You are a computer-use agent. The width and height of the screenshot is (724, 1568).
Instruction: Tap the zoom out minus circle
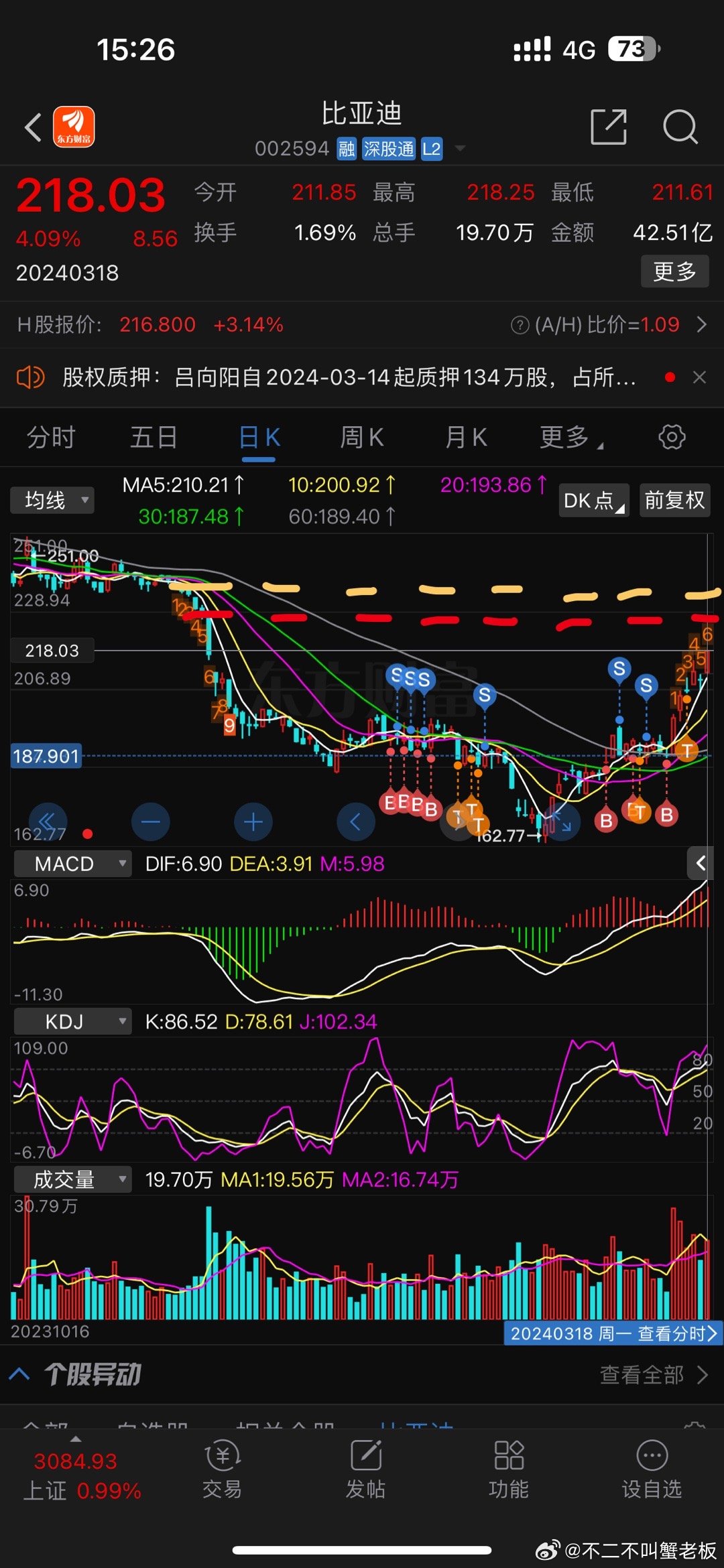(151, 822)
